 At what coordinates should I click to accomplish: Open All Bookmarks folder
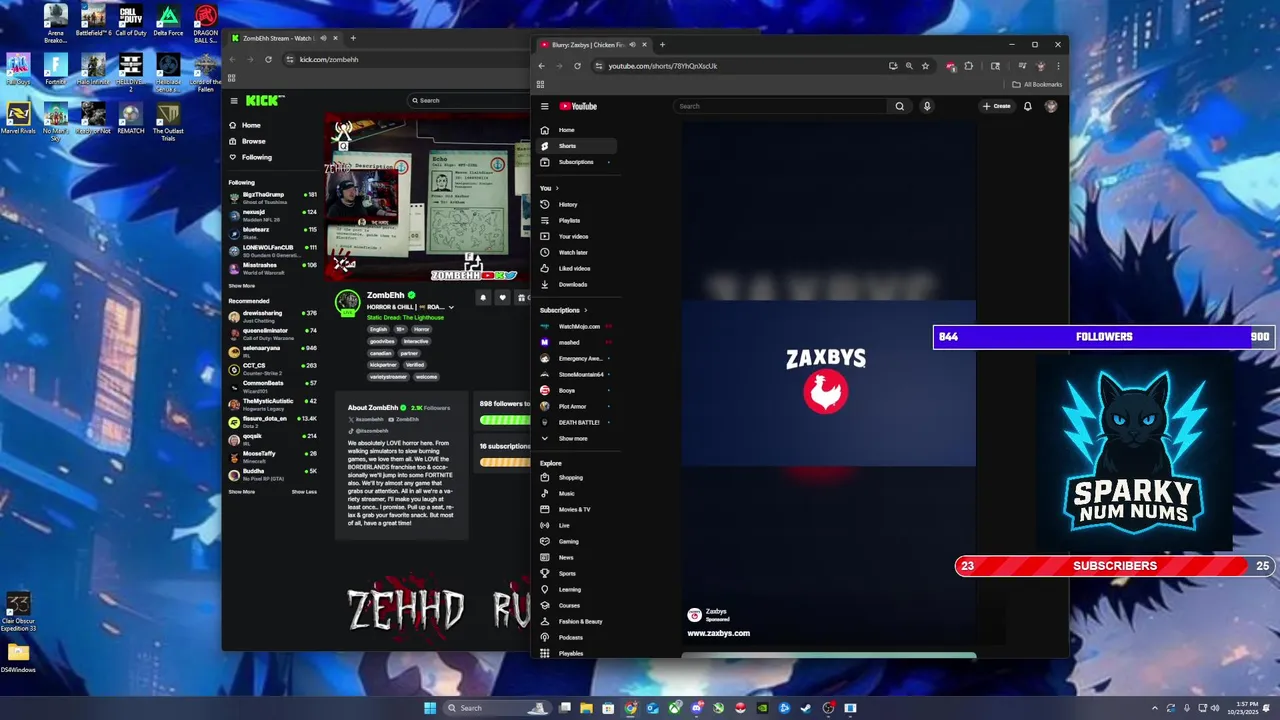pos(1037,84)
